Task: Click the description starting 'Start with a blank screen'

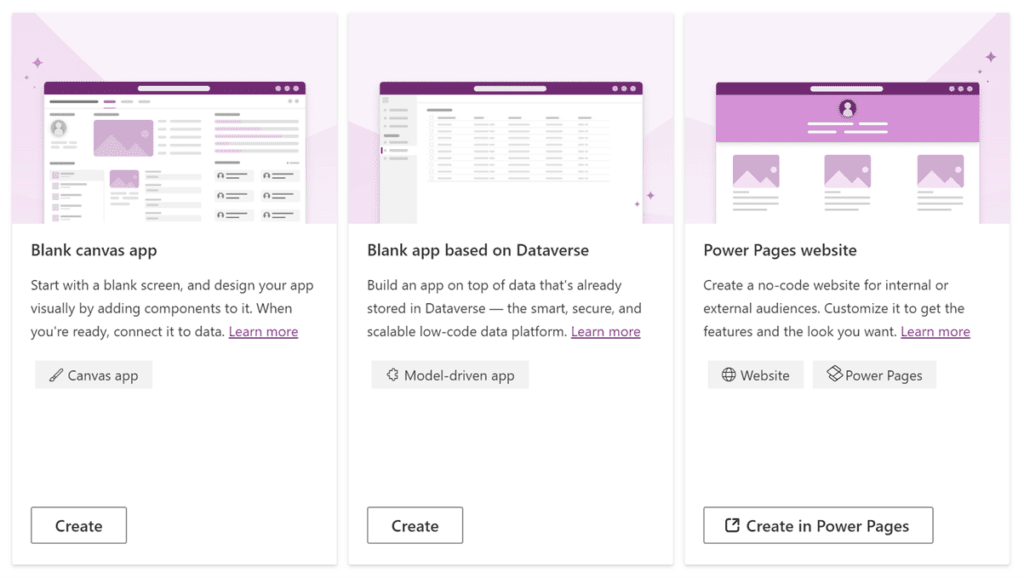Action: click(172, 308)
